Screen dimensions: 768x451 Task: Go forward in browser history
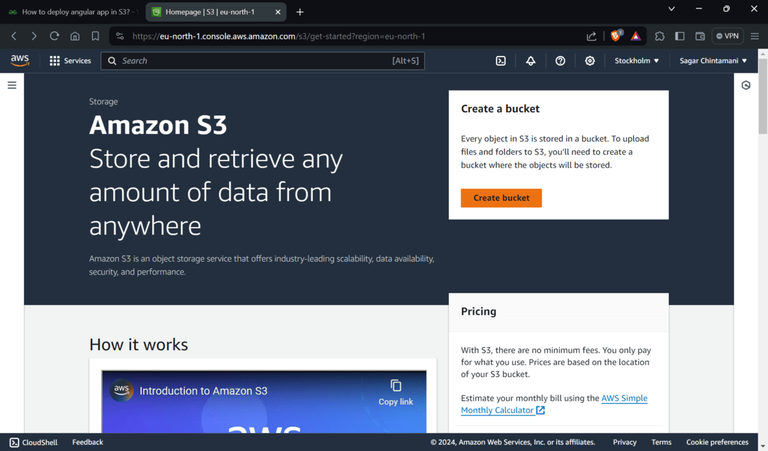coord(34,36)
